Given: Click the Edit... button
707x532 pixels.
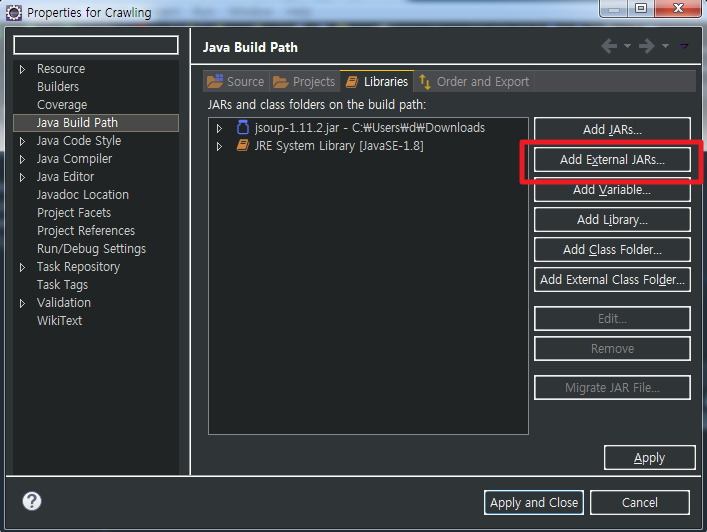Looking at the screenshot, I should pyautogui.click(x=612, y=319).
